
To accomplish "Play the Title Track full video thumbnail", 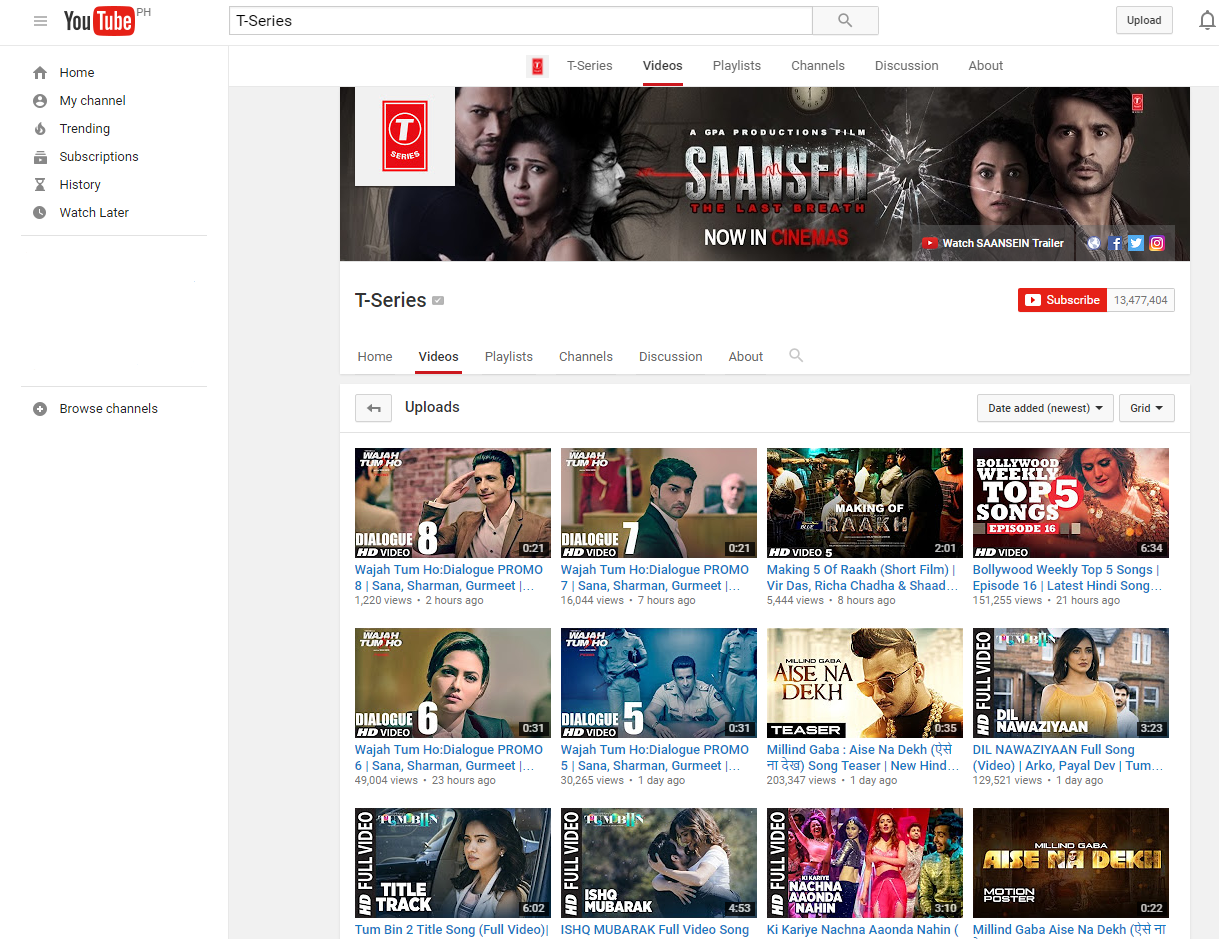I will (453, 863).
